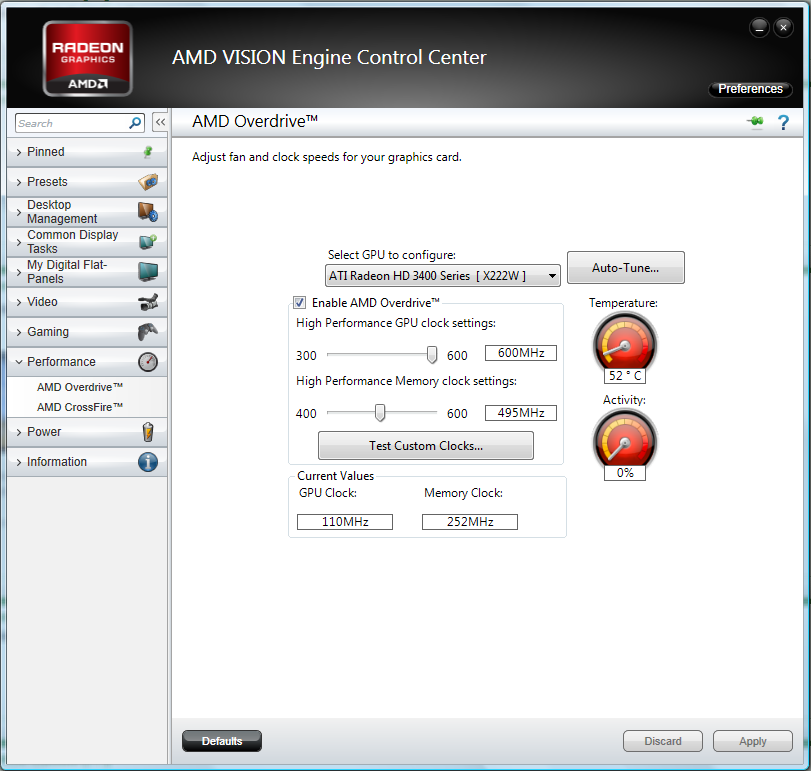Image resolution: width=811 pixels, height=771 pixels.
Task: Click the Presets icon in sidebar
Action: pos(148,182)
